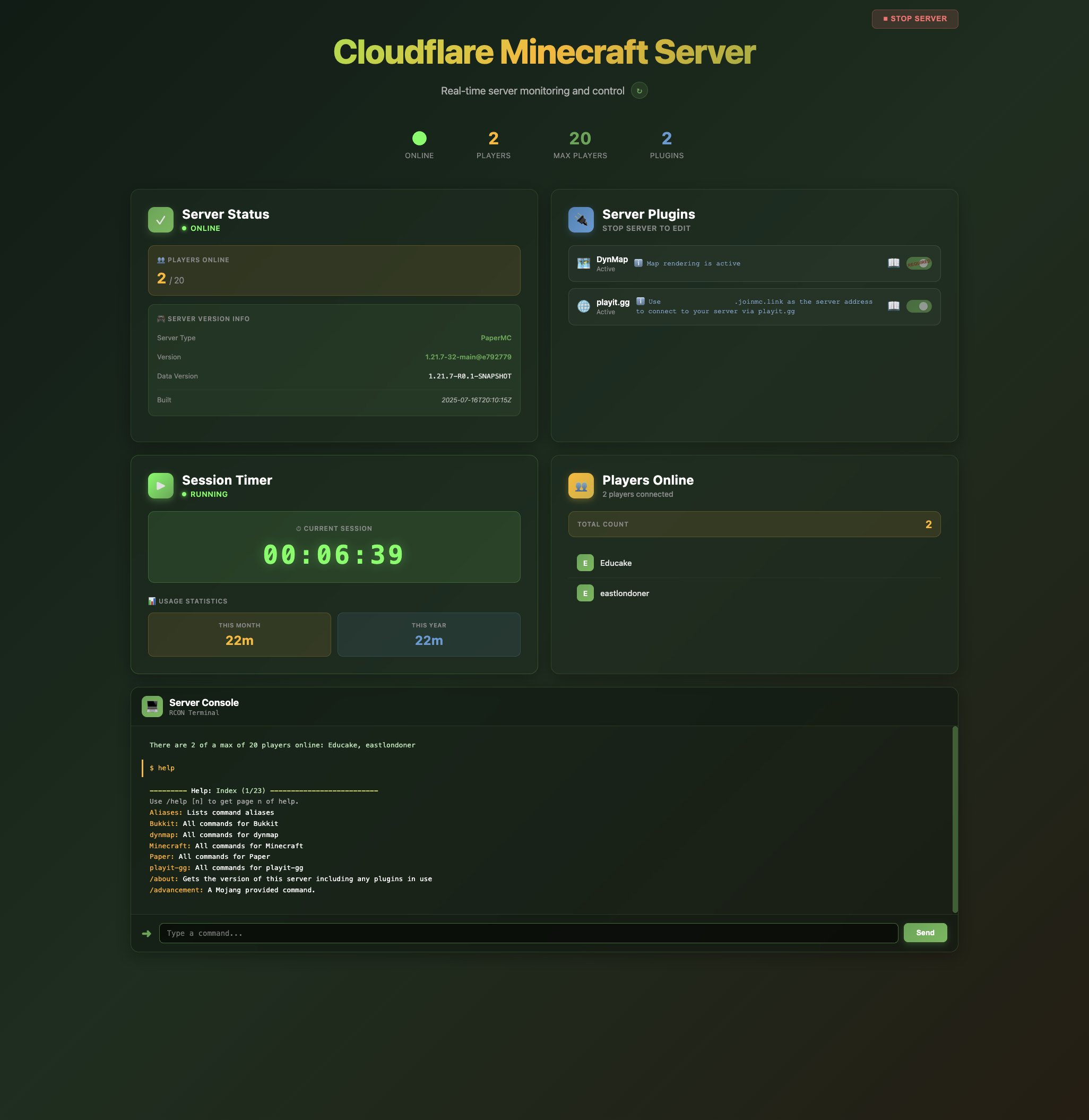1089x1120 pixels.
Task: Click the DynMap map icon
Action: tap(583, 263)
